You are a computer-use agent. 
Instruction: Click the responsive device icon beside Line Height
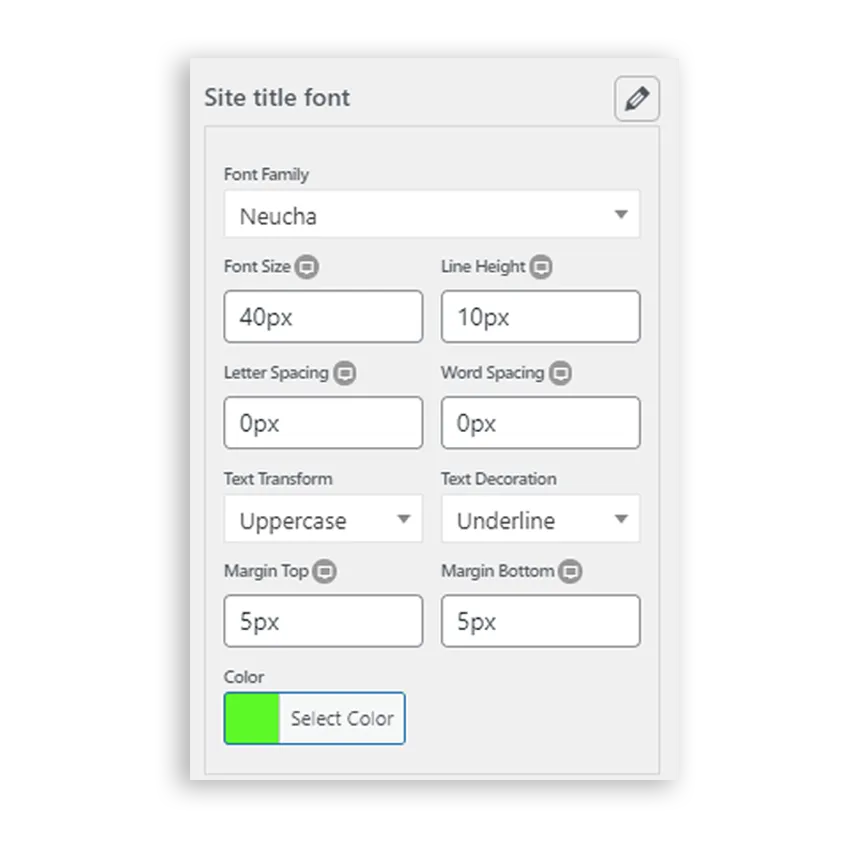541,267
